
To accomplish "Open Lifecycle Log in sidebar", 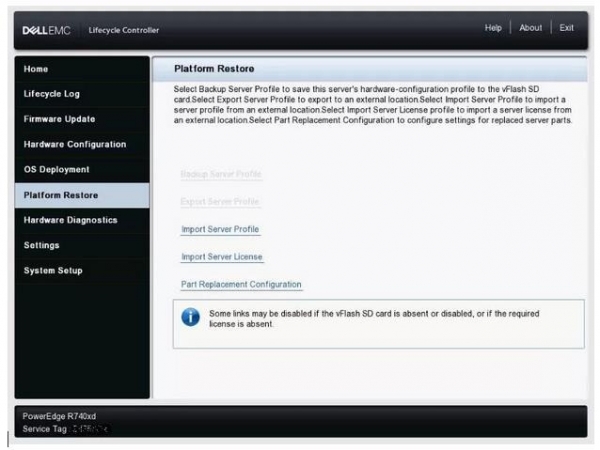I will click(x=82, y=94).
